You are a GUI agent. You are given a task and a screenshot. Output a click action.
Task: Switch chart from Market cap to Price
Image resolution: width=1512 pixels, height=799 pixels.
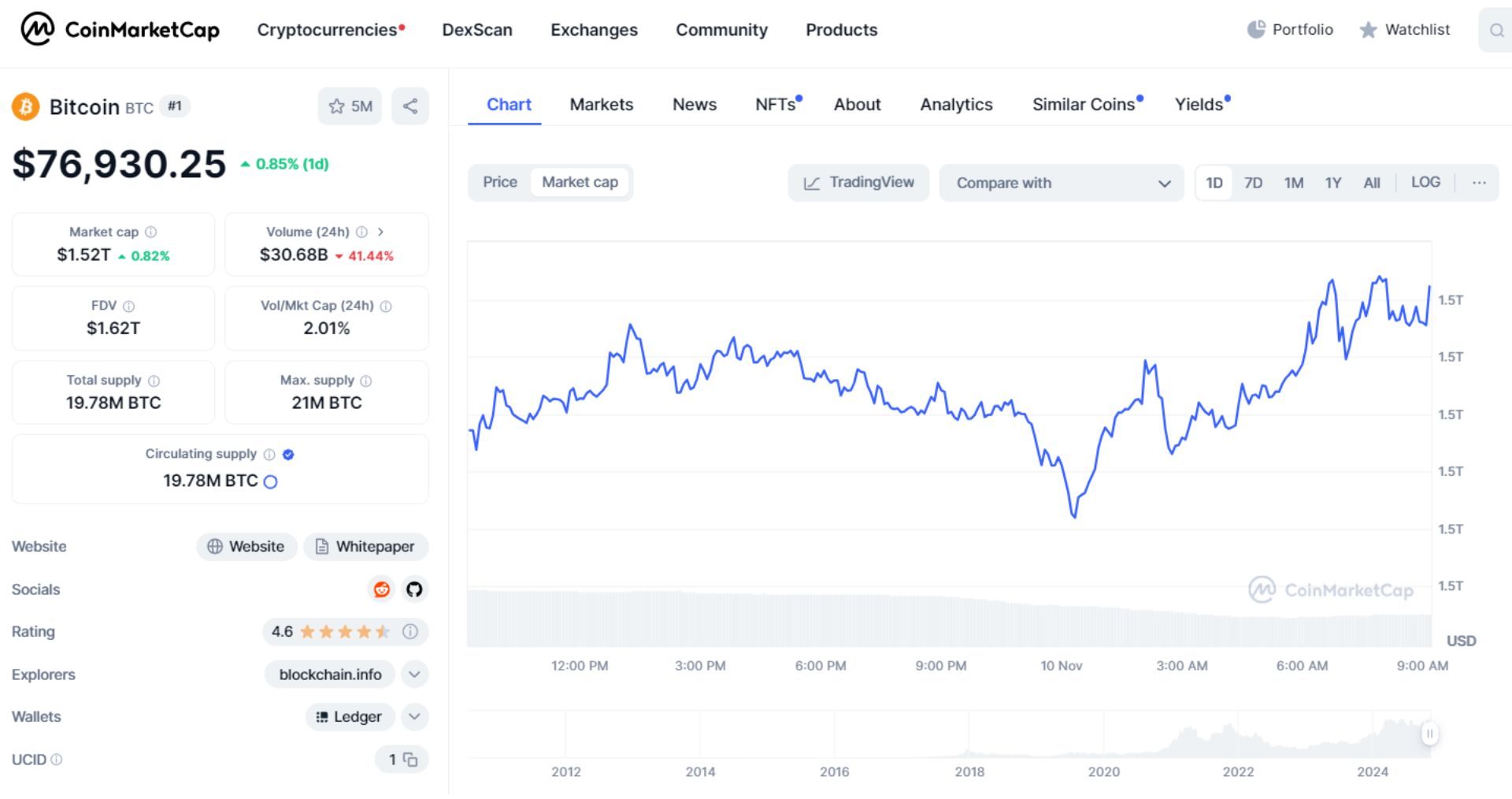point(500,182)
